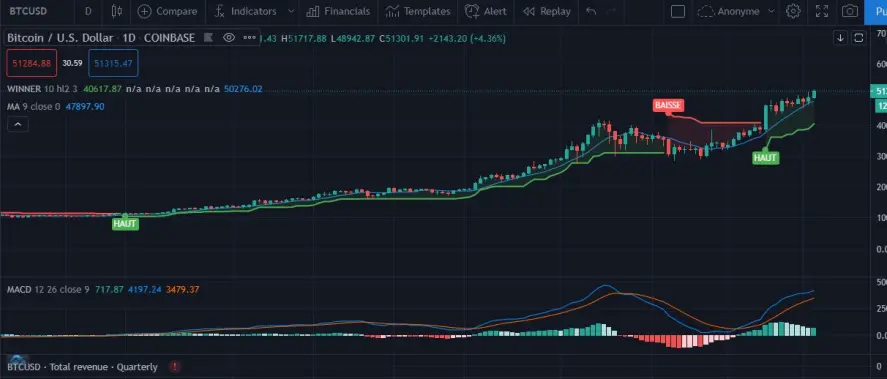Collapse the indicator legend chevron

pos(17,124)
